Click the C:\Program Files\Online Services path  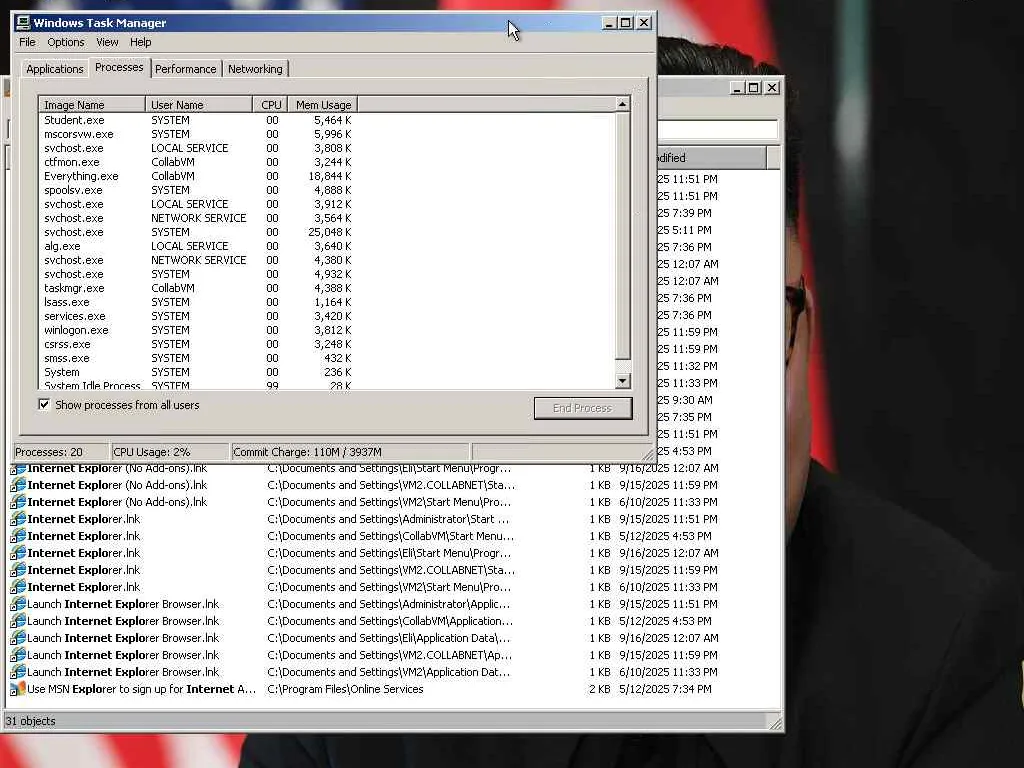click(x=345, y=689)
